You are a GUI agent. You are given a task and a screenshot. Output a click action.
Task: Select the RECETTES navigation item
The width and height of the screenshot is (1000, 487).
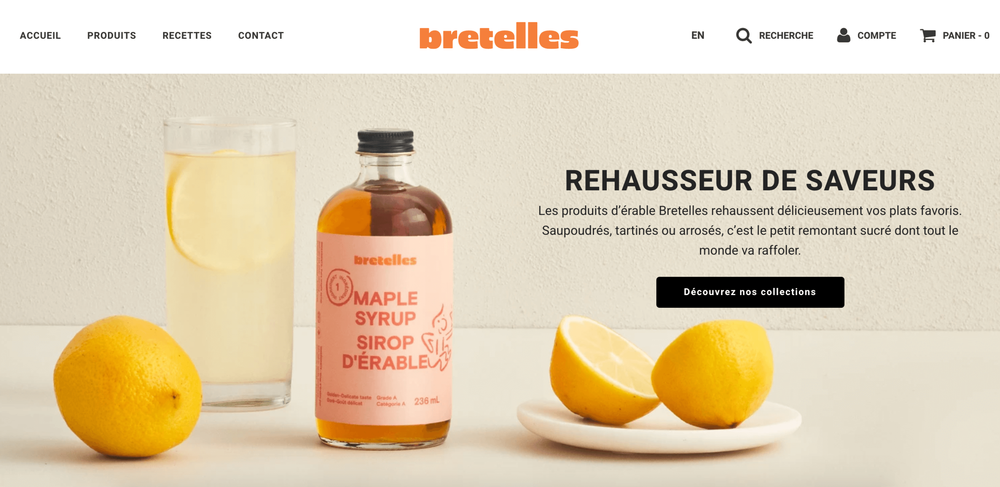click(x=187, y=36)
